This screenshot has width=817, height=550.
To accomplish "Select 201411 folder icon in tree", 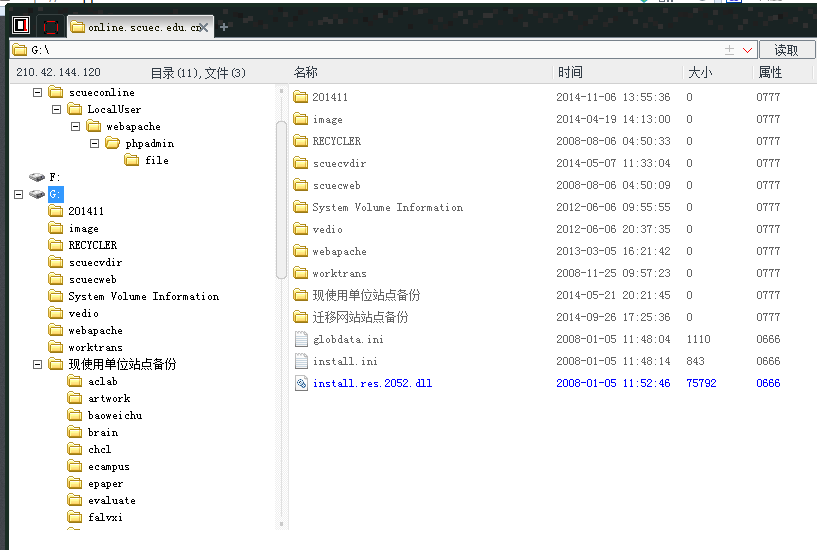I will (x=56, y=211).
